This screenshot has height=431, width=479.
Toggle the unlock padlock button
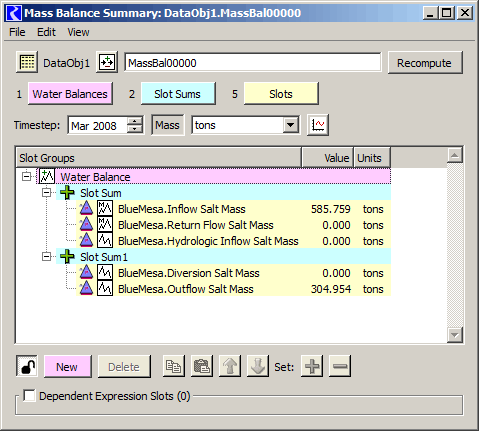27,367
